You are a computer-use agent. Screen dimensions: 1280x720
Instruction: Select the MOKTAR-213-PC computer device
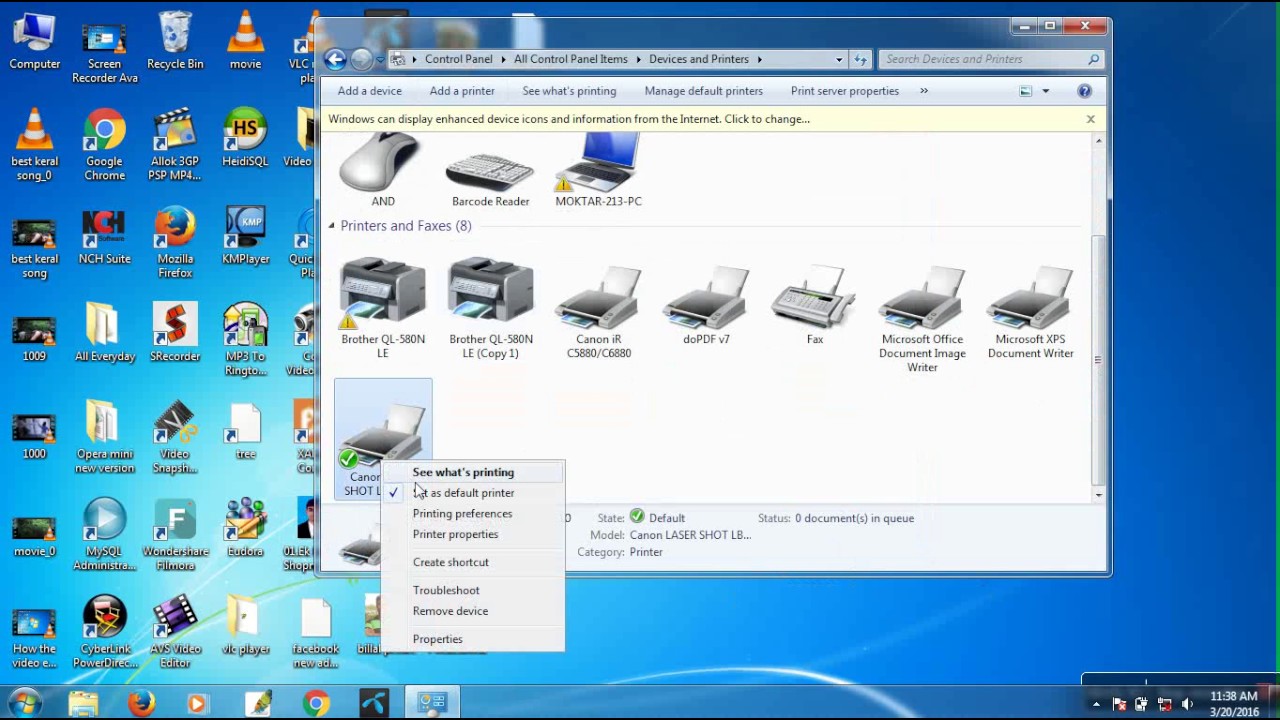click(598, 172)
